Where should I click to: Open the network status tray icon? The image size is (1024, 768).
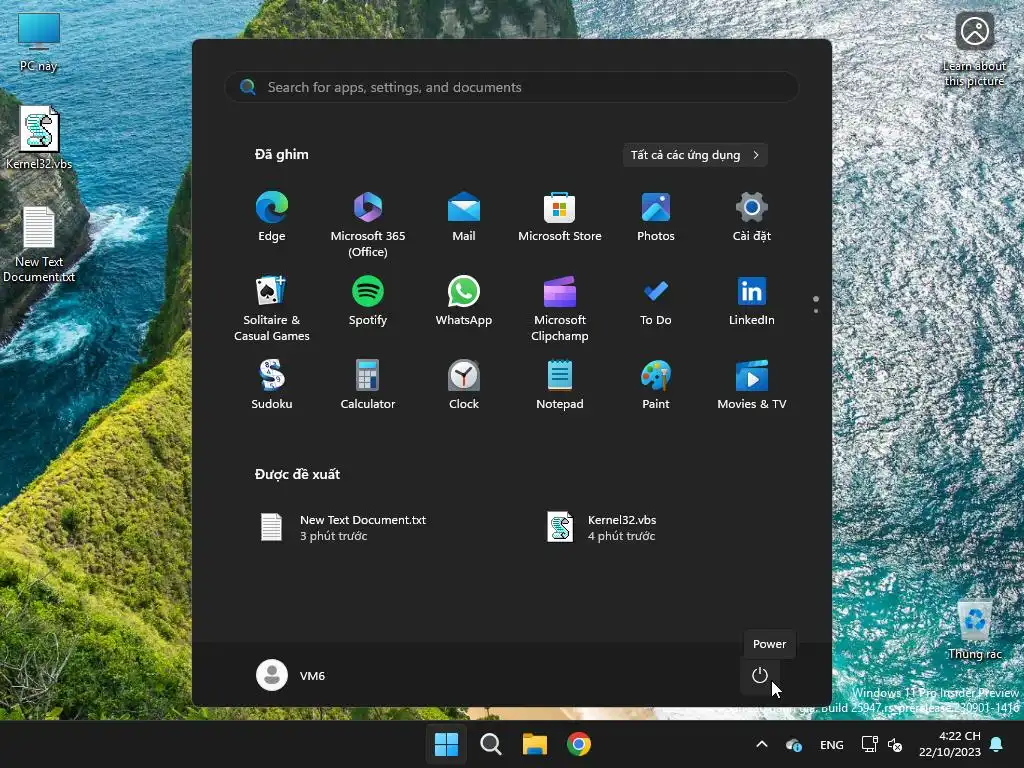click(869, 744)
